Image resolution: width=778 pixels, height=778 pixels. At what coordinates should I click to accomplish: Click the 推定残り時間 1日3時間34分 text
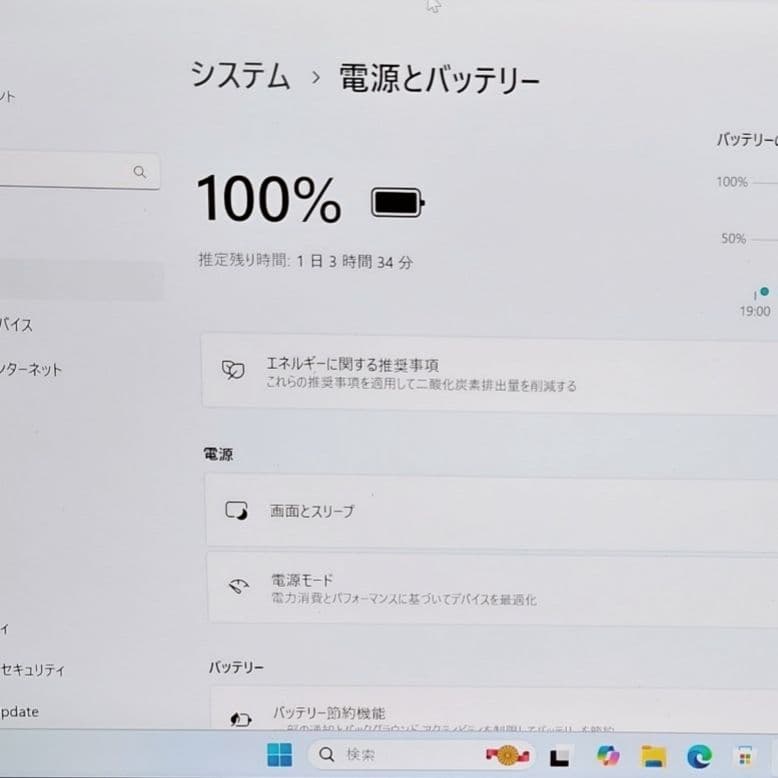(306, 261)
